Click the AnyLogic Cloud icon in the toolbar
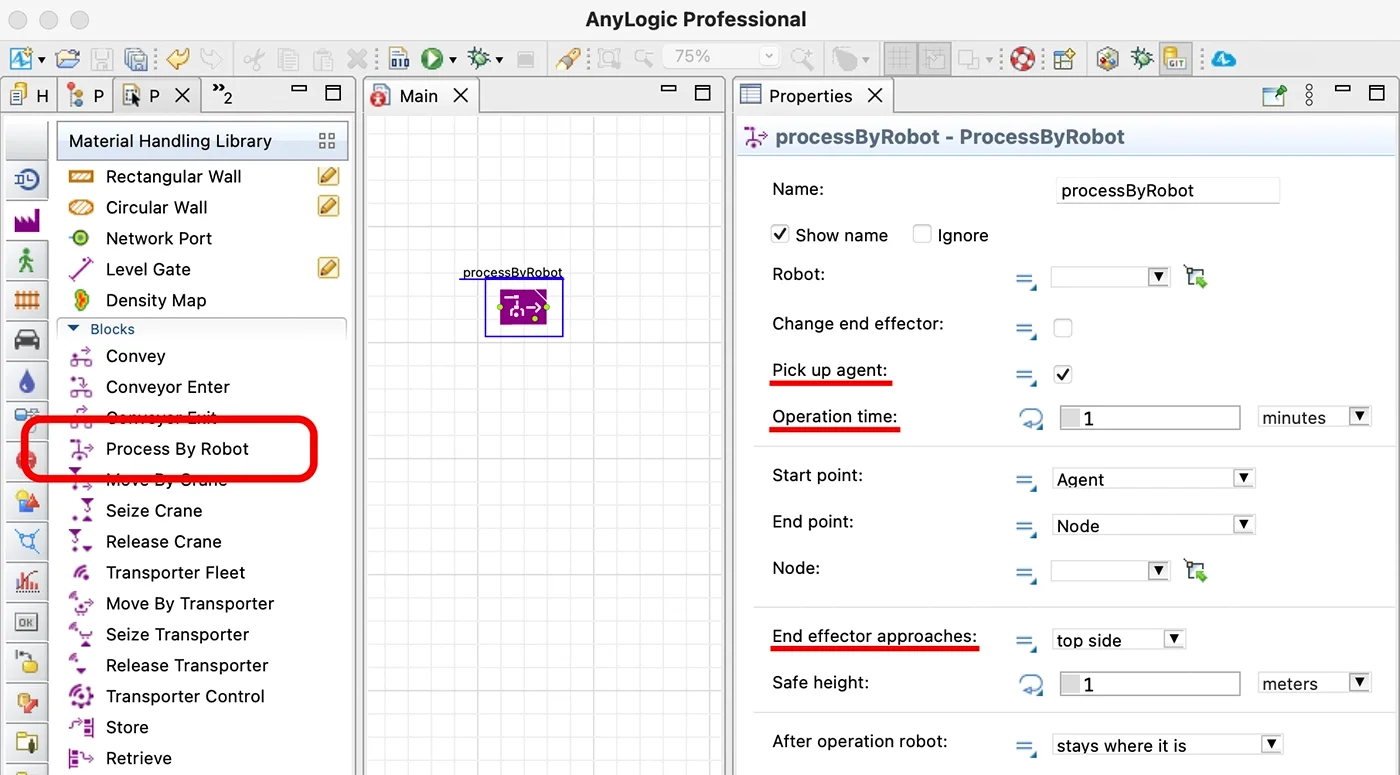The image size is (1400, 775). tap(1223, 59)
